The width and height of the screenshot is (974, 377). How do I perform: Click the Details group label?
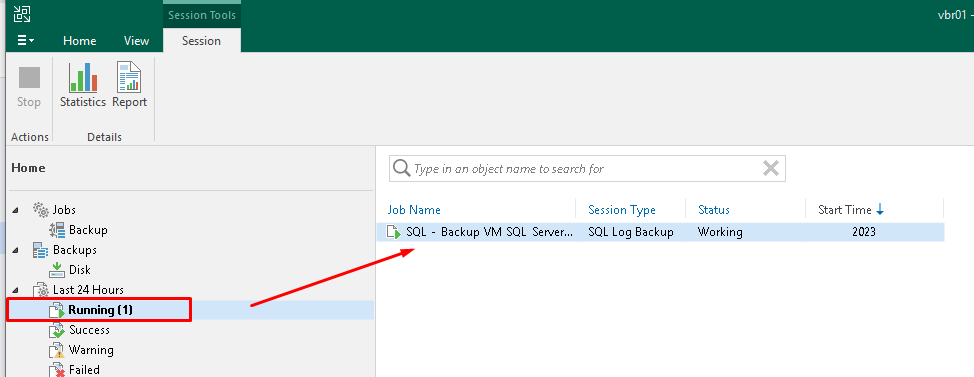tap(104, 137)
